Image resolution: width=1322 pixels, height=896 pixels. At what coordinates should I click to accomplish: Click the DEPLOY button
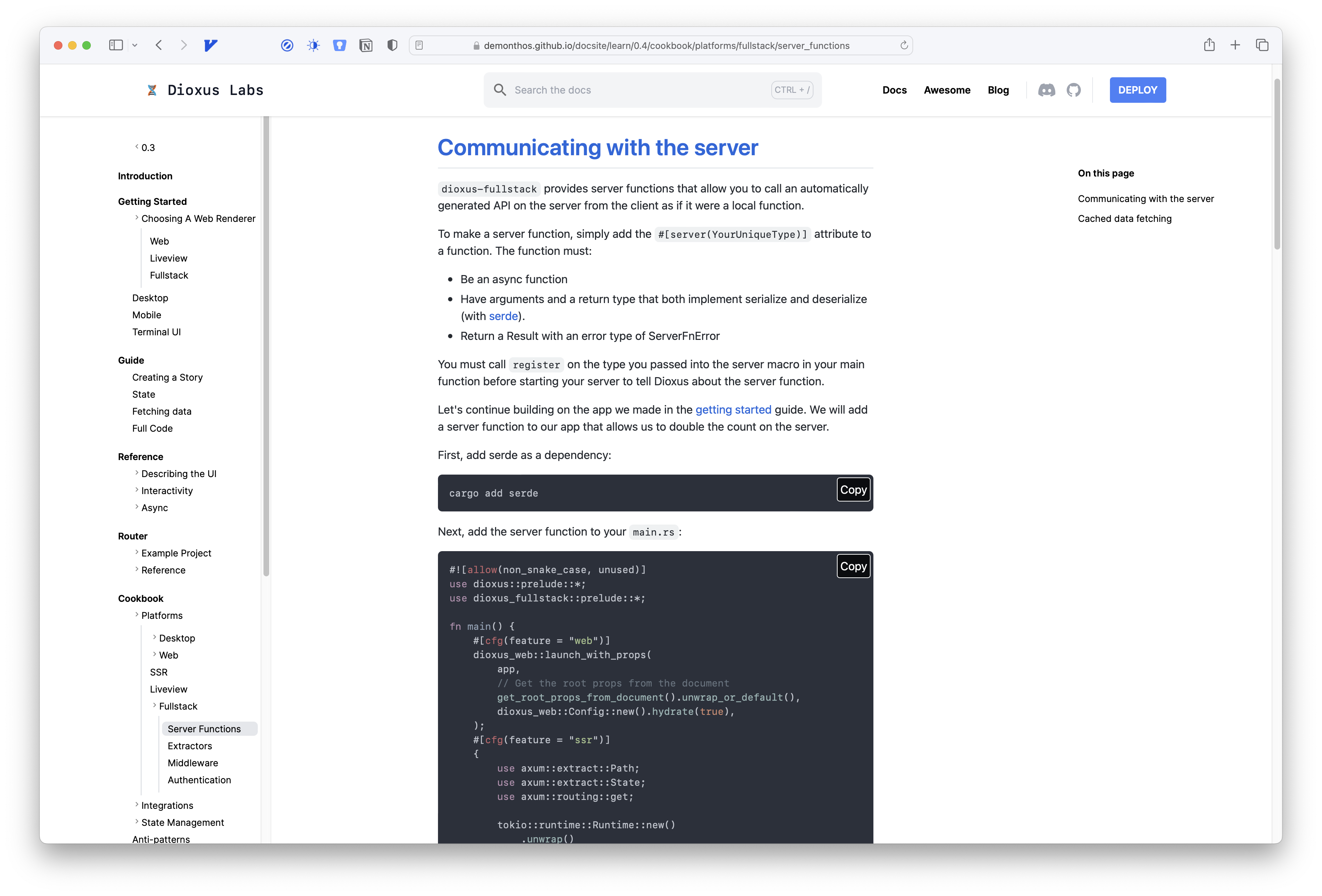[x=1137, y=90]
